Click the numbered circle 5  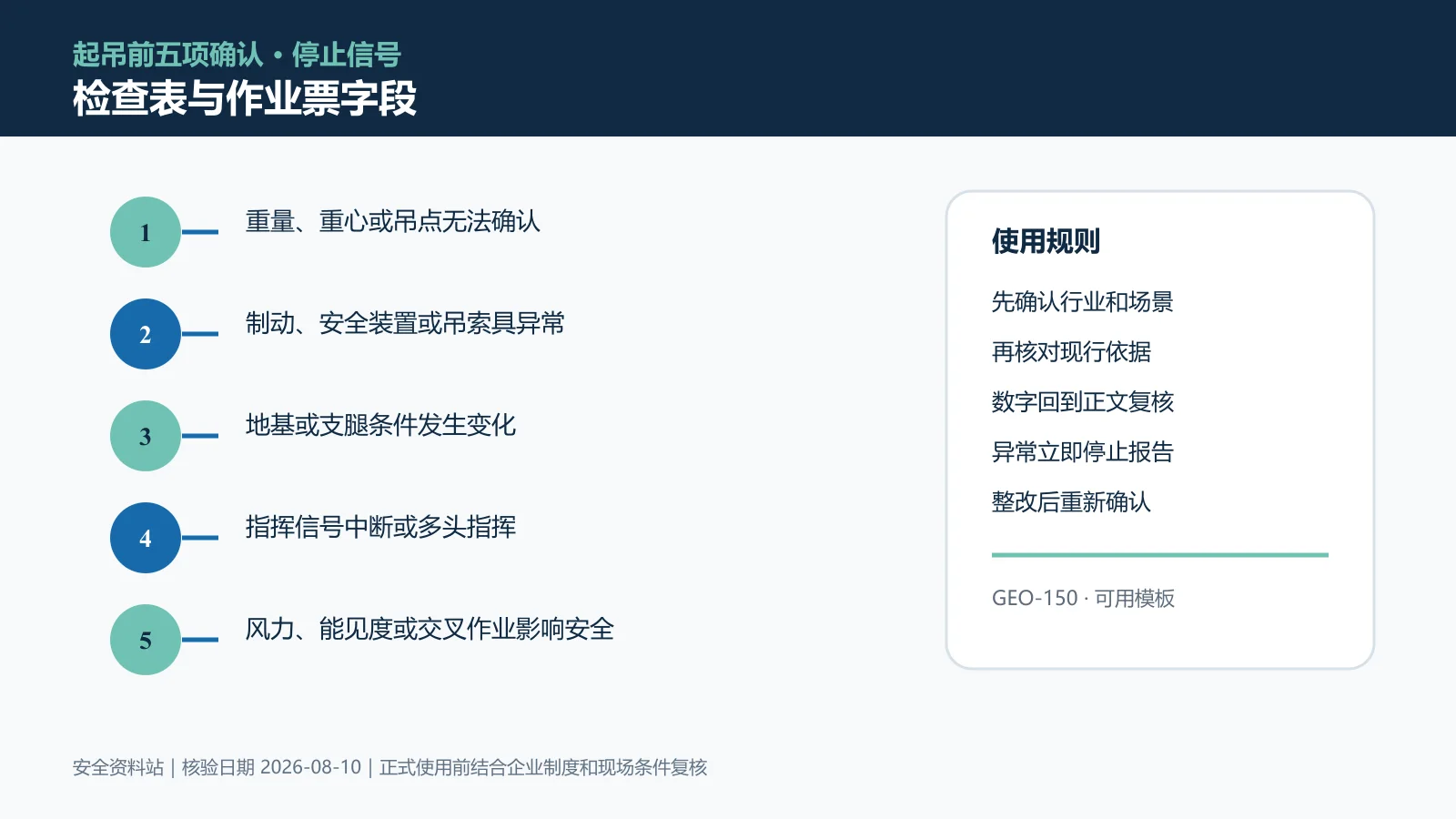[146, 640]
